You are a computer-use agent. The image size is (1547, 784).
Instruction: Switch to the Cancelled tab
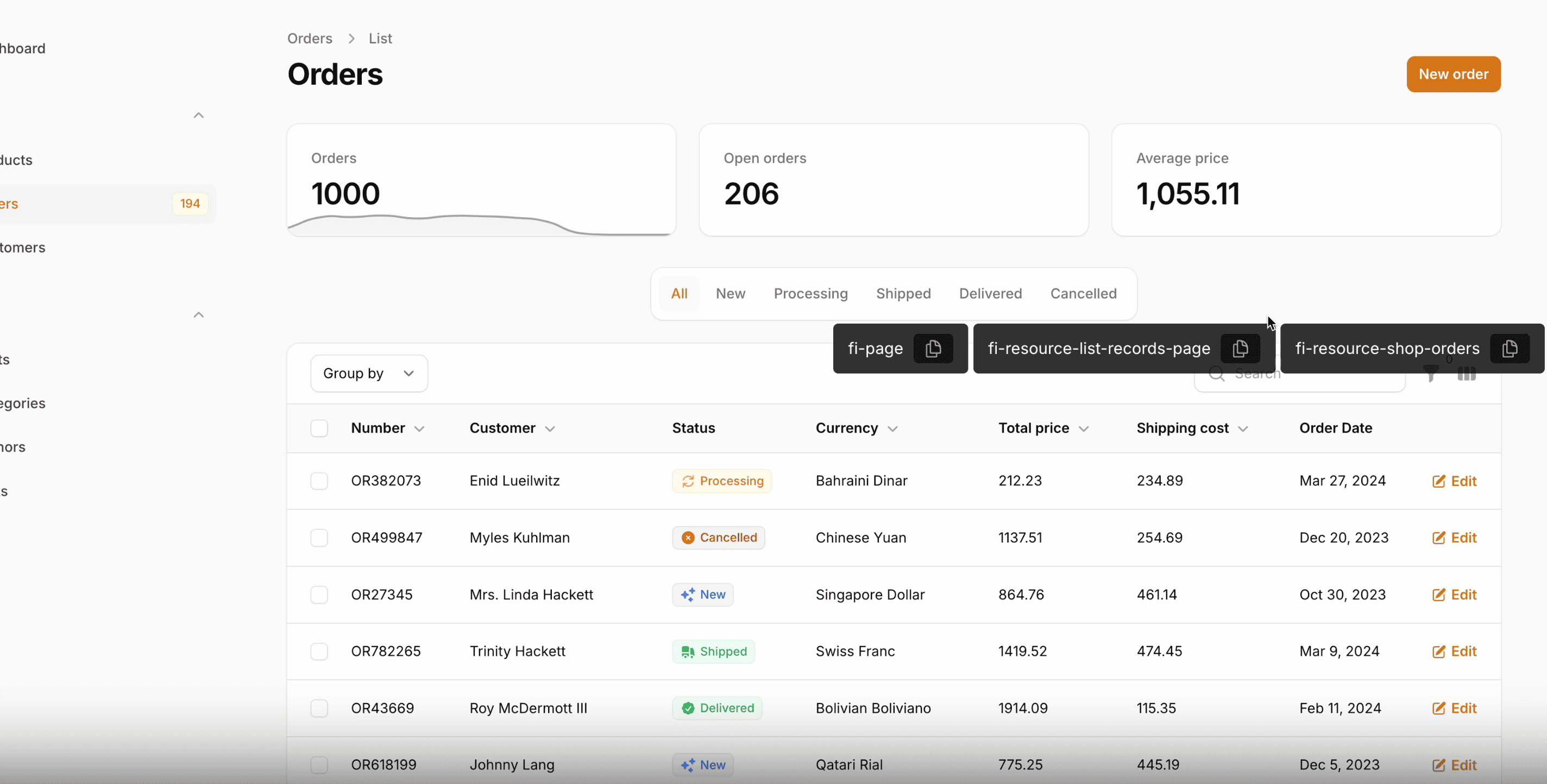click(1083, 294)
